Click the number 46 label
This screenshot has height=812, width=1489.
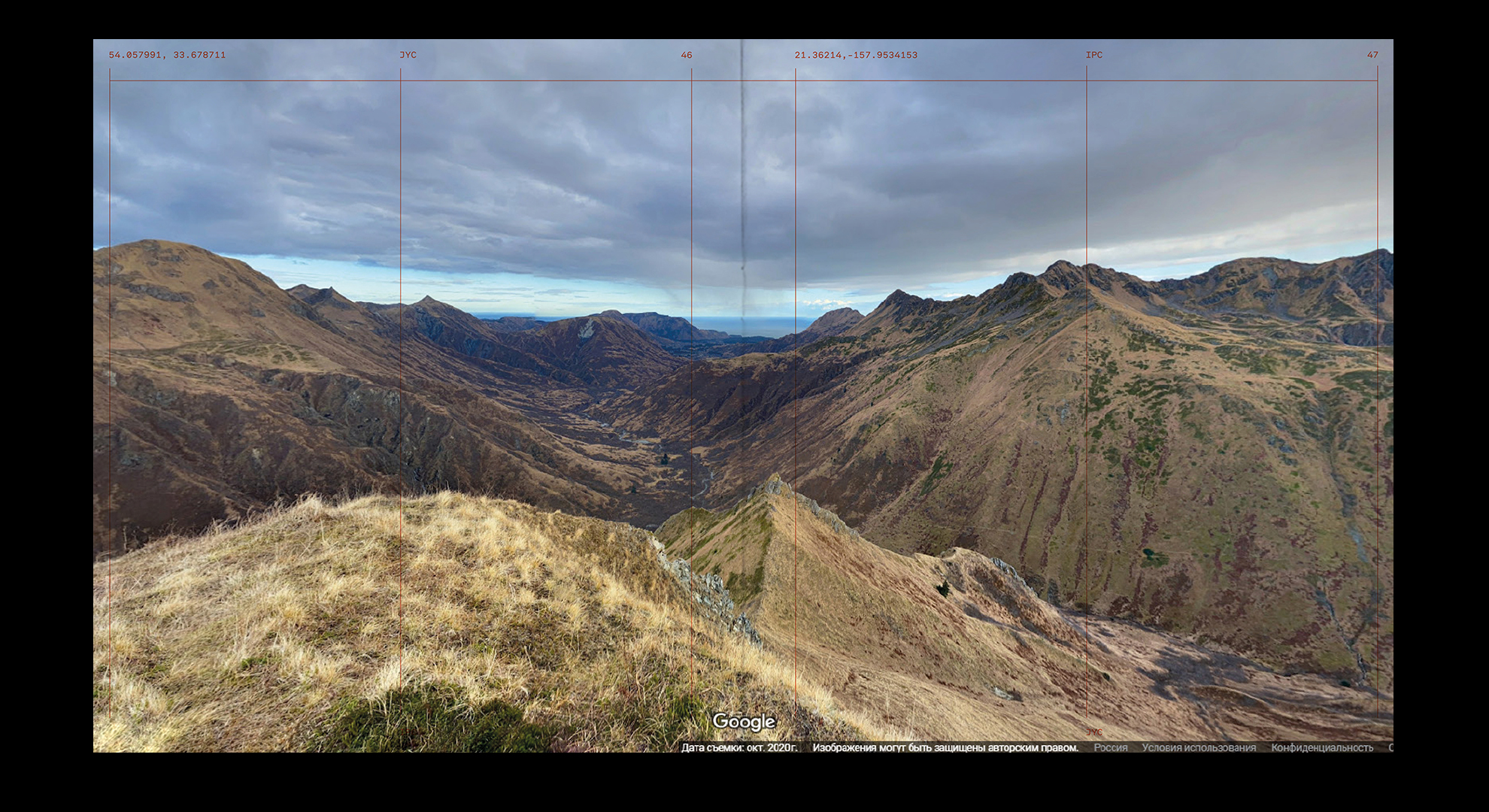tap(686, 55)
